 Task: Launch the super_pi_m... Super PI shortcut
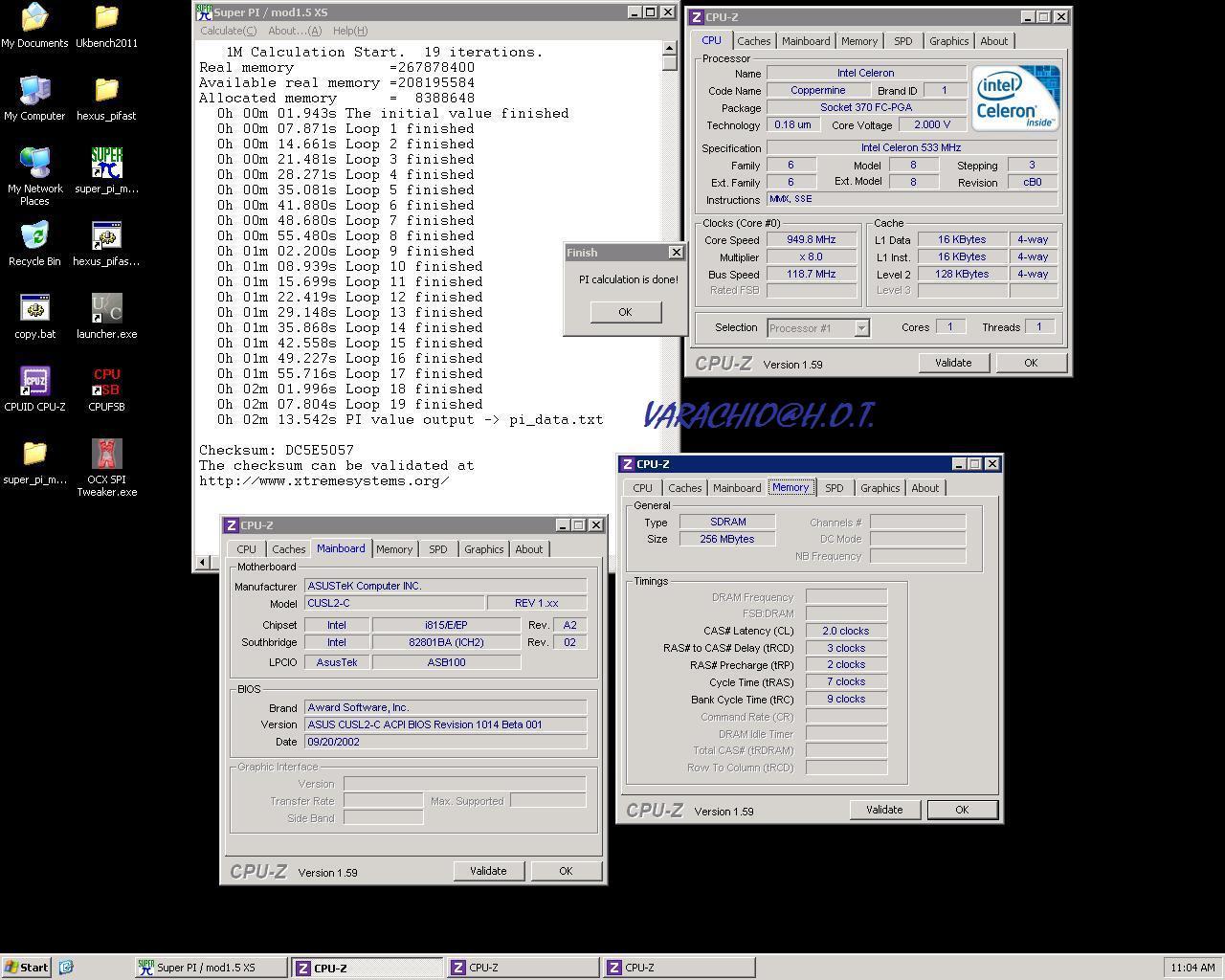[106, 171]
